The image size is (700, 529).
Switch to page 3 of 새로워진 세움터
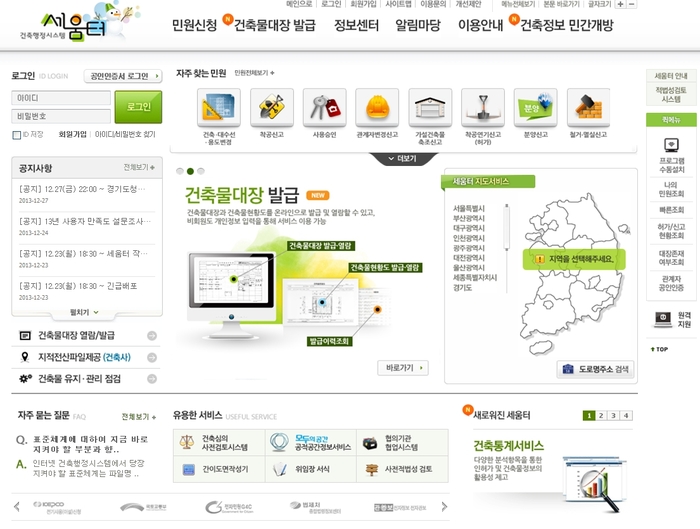pos(614,415)
